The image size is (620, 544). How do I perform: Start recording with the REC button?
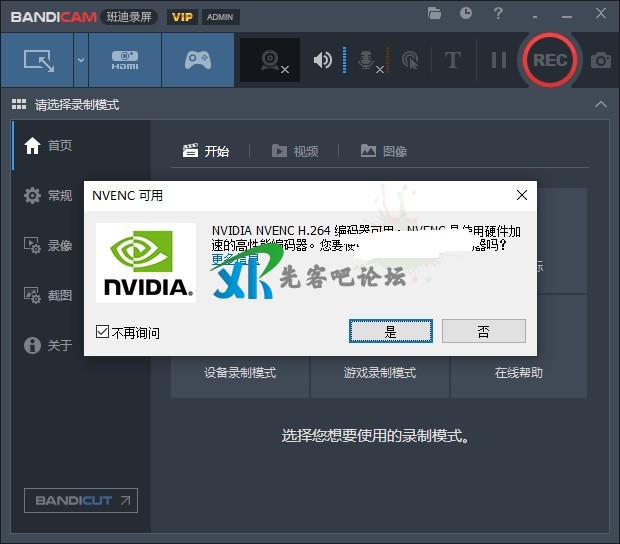tap(549, 60)
